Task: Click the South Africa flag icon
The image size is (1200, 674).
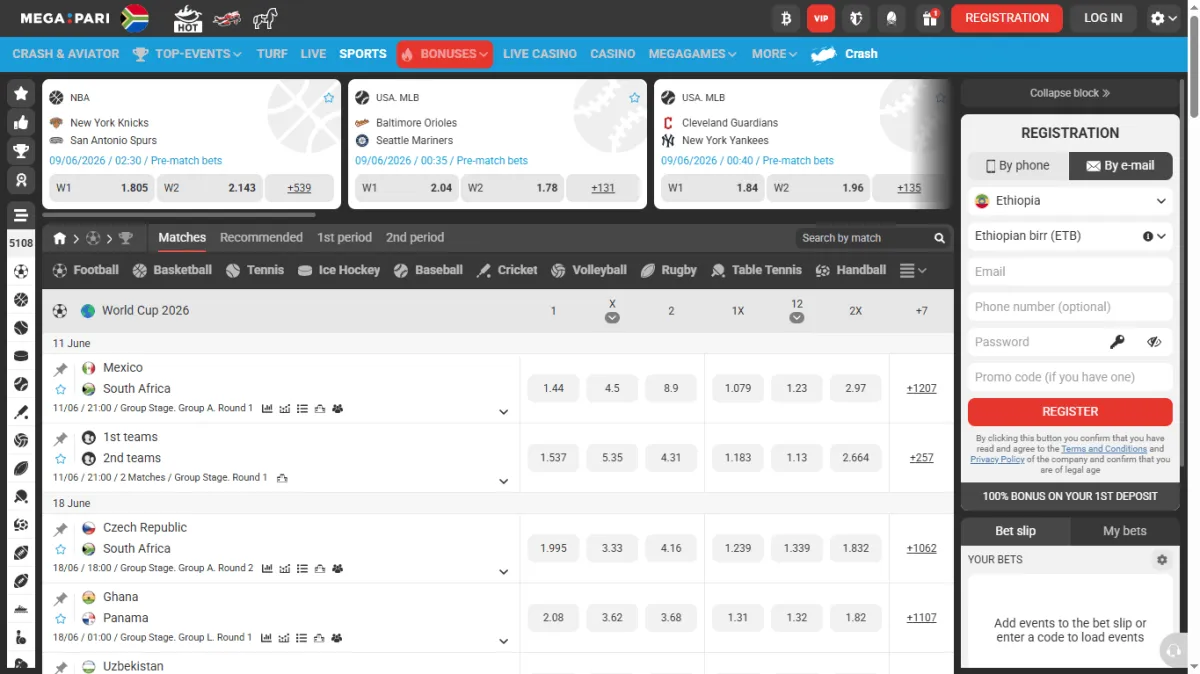Action: coord(135,18)
